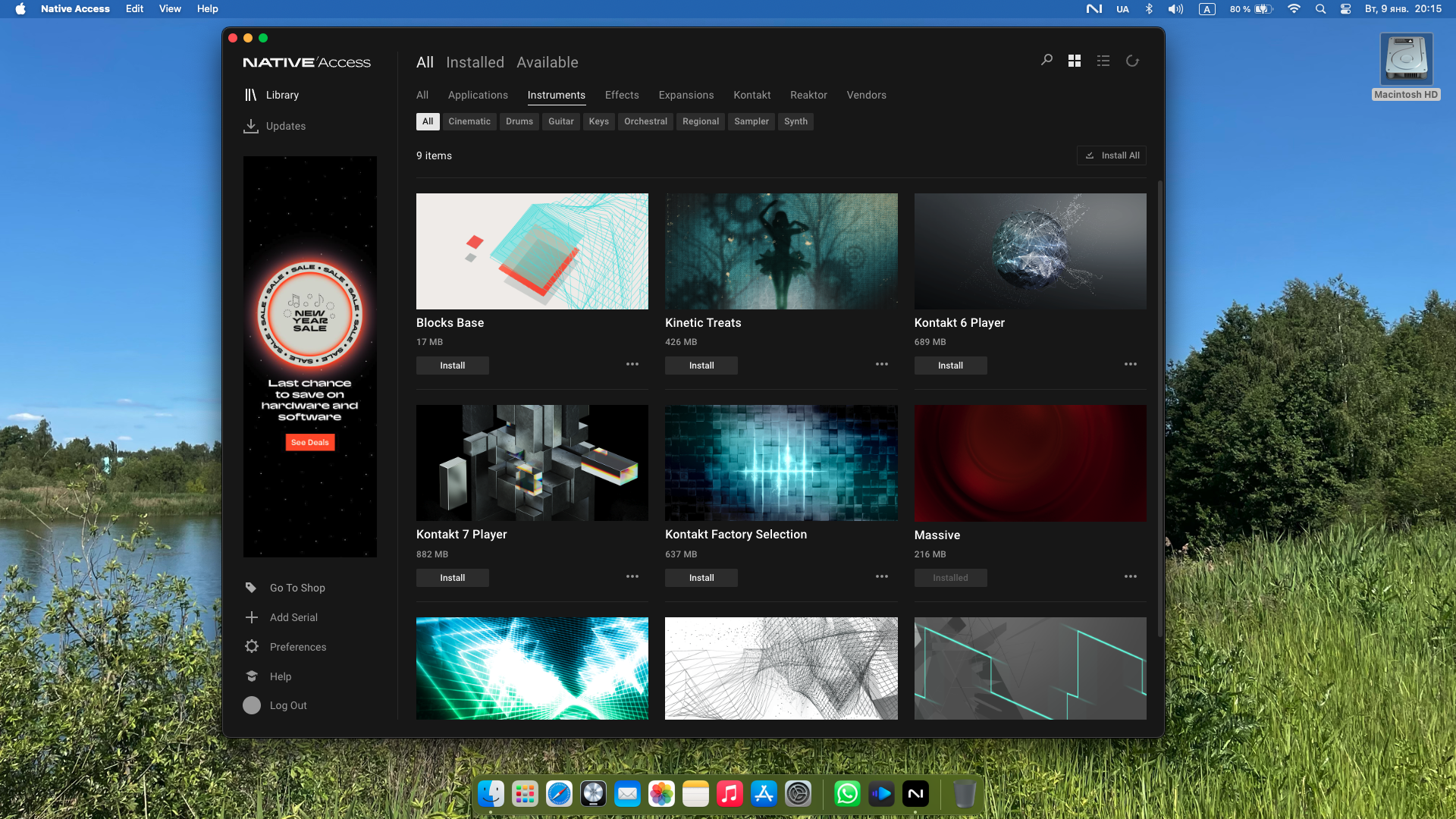The width and height of the screenshot is (1456, 819).
Task: Click the Add Serial plus icon
Action: [x=252, y=617]
